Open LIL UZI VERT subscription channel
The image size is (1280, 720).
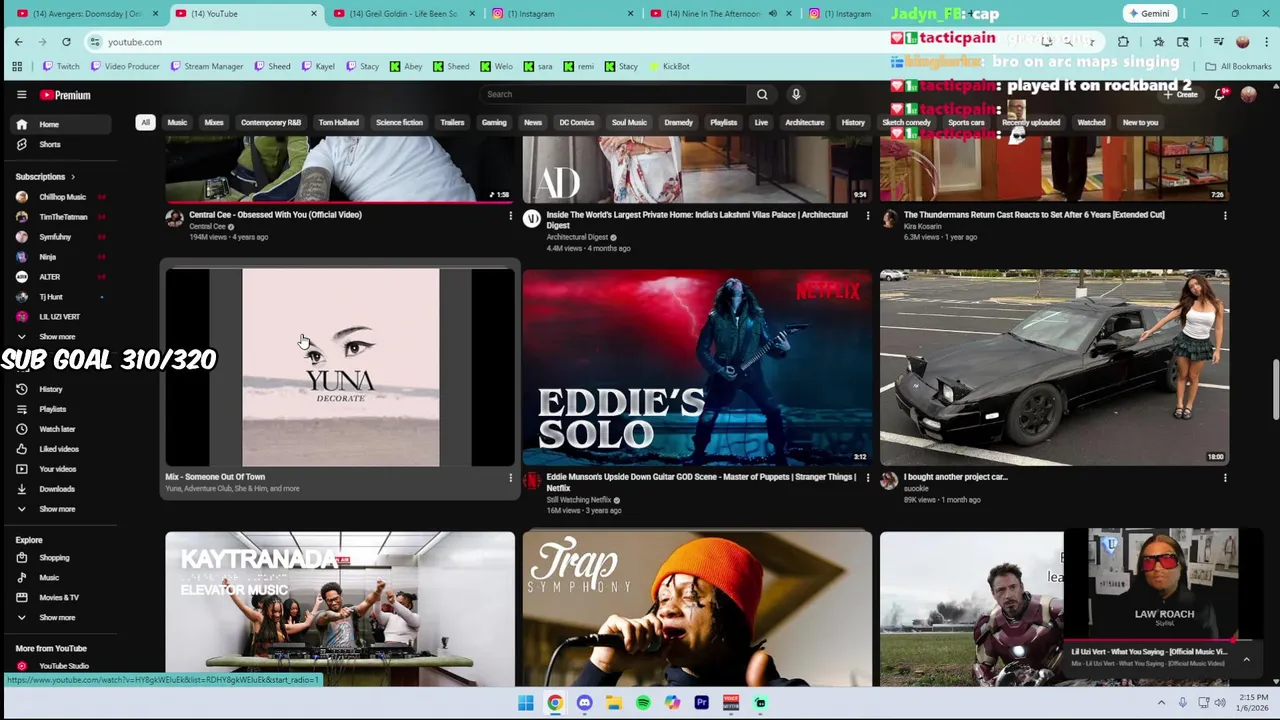(x=60, y=317)
